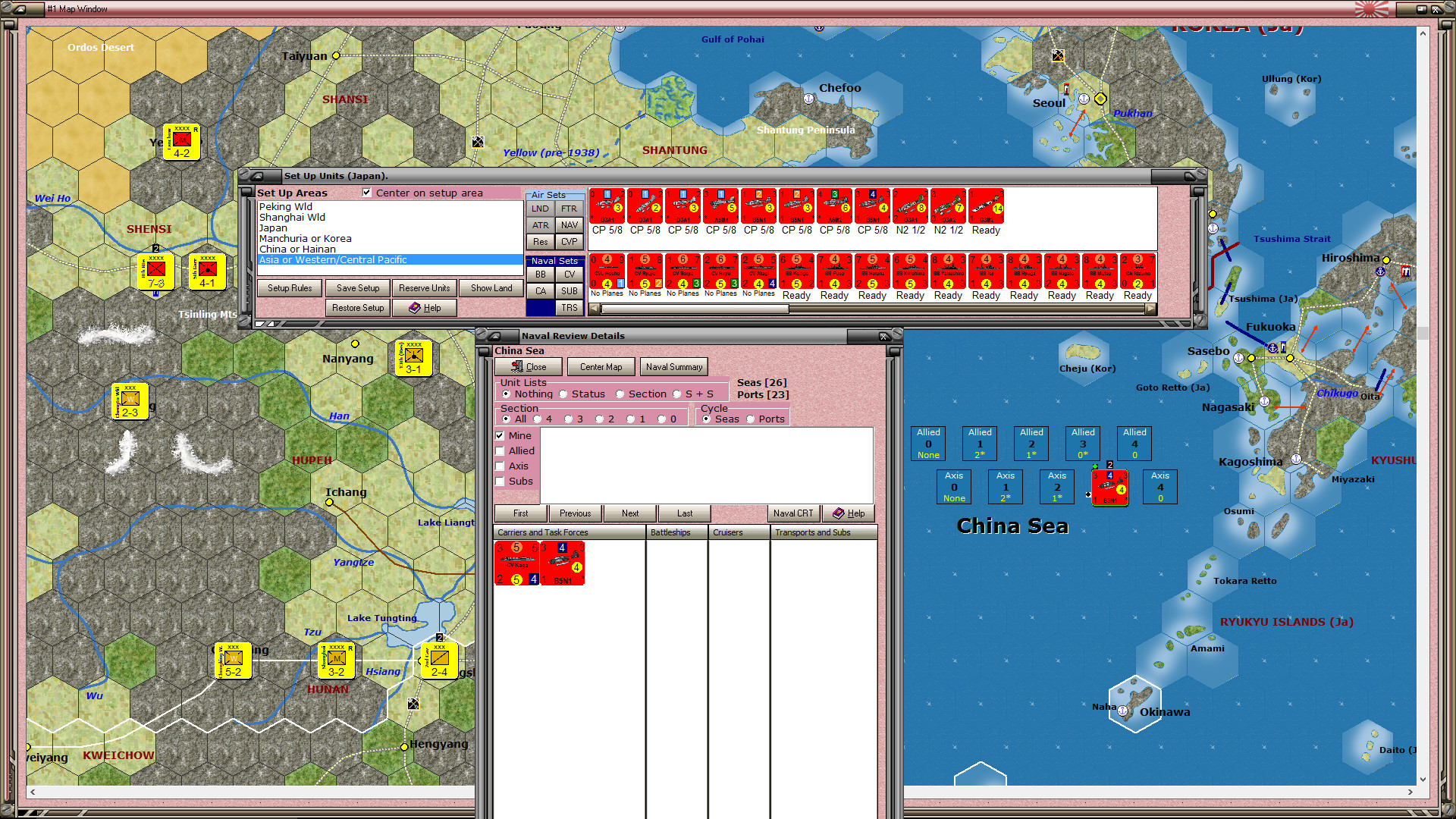Select the 7-8 army counter in Shensi
This screenshot has width=1456, height=819.
[x=156, y=273]
